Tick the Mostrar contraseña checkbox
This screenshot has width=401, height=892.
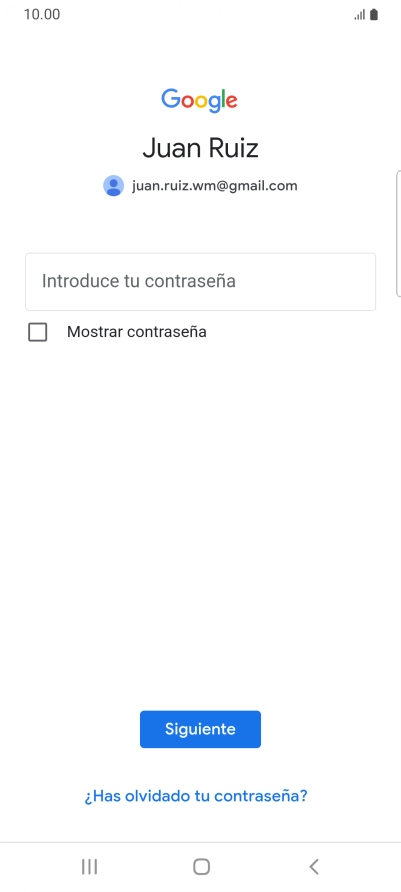[38, 332]
